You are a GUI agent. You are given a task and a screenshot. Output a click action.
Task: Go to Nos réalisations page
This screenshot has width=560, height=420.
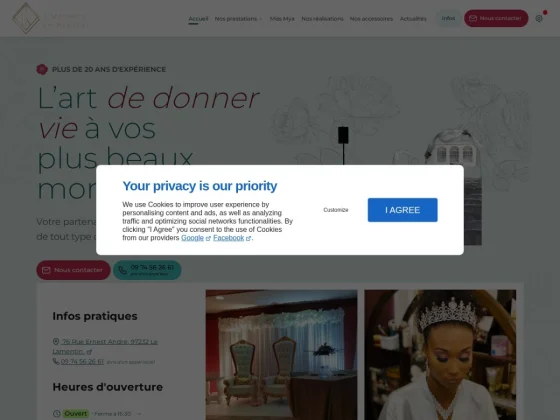pyautogui.click(x=322, y=19)
